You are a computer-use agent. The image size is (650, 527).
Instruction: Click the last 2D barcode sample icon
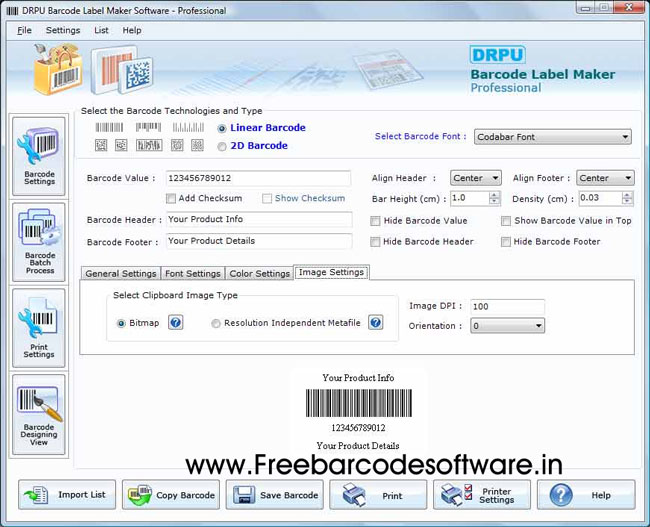197,145
